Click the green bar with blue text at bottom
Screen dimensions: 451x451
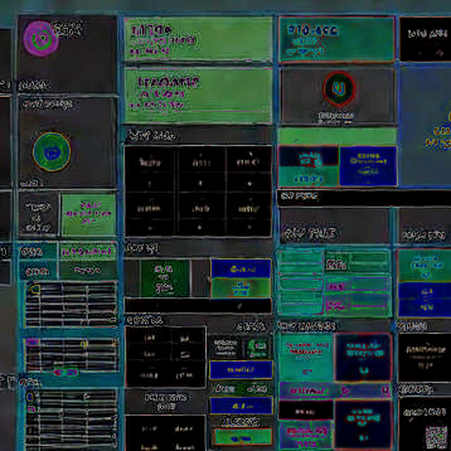pos(242,437)
